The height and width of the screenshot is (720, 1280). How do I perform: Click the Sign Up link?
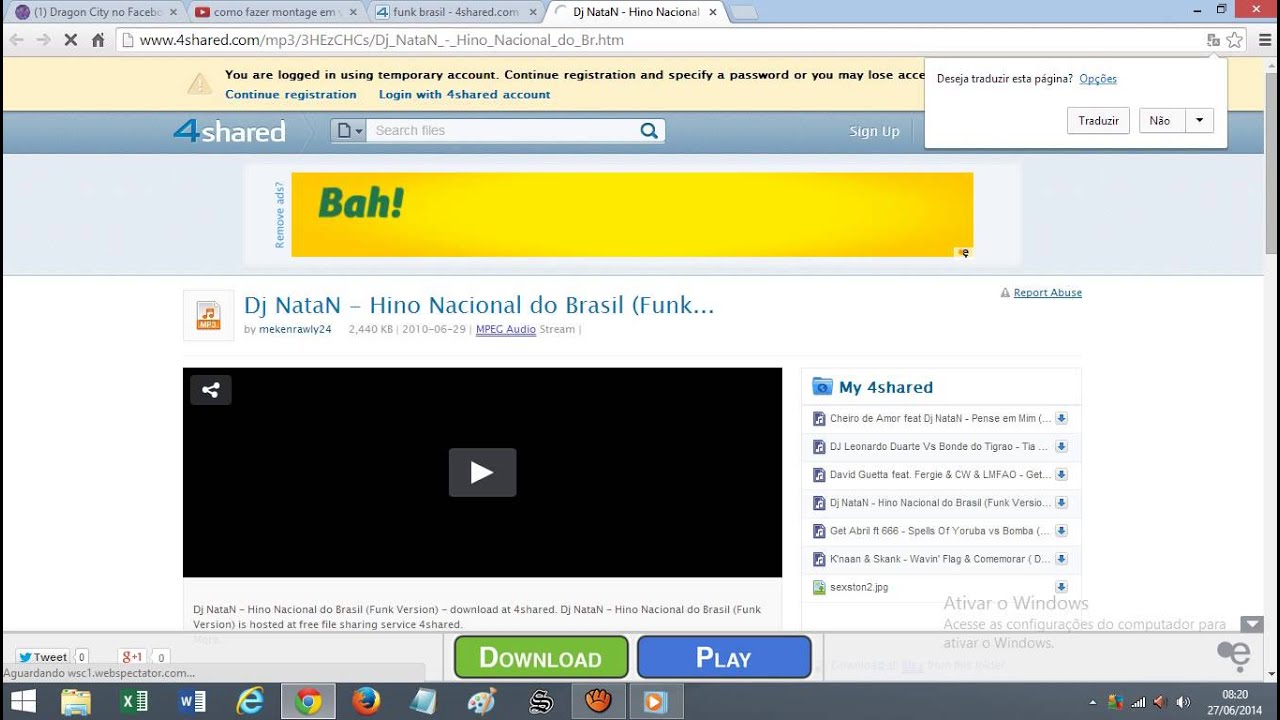[874, 131]
